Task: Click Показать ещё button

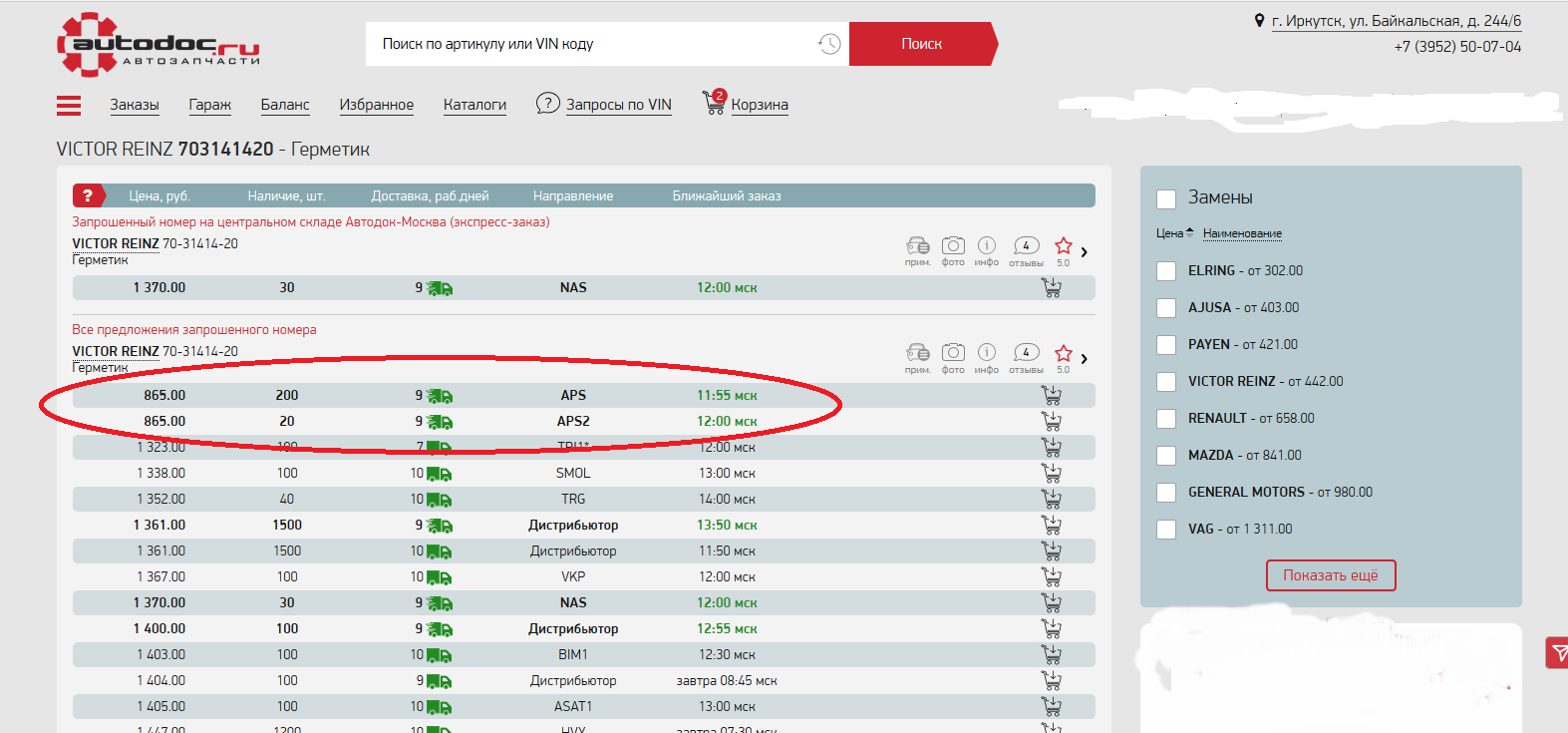Action: pyautogui.click(x=1331, y=575)
